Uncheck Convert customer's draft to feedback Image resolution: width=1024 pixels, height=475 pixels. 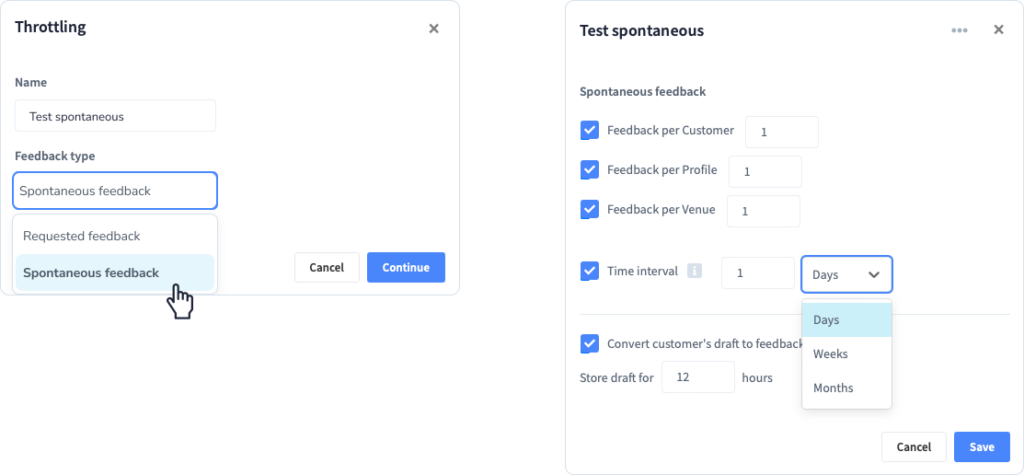589,344
